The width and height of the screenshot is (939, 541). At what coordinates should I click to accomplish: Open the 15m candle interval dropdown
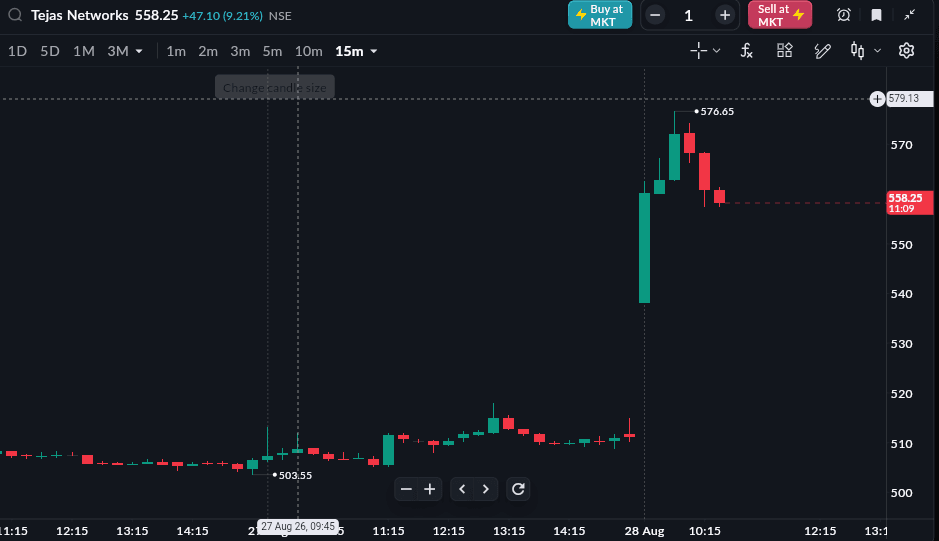(356, 52)
